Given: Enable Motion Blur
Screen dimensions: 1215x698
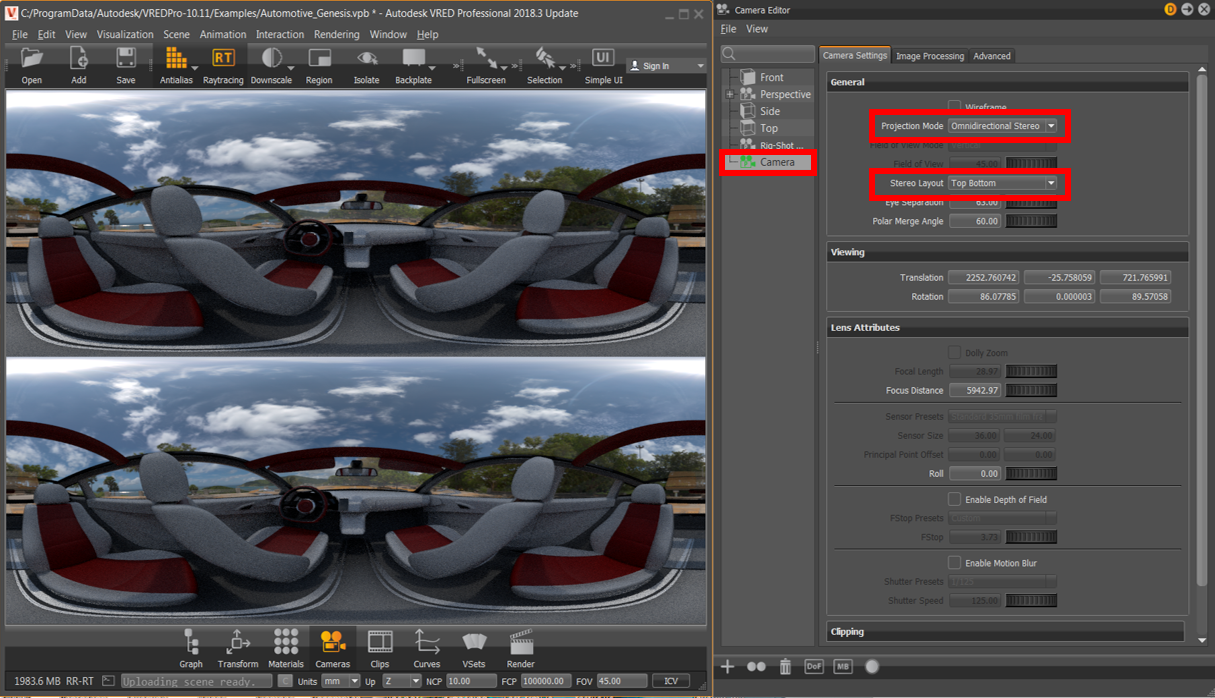Looking at the screenshot, I should tap(955, 562).
